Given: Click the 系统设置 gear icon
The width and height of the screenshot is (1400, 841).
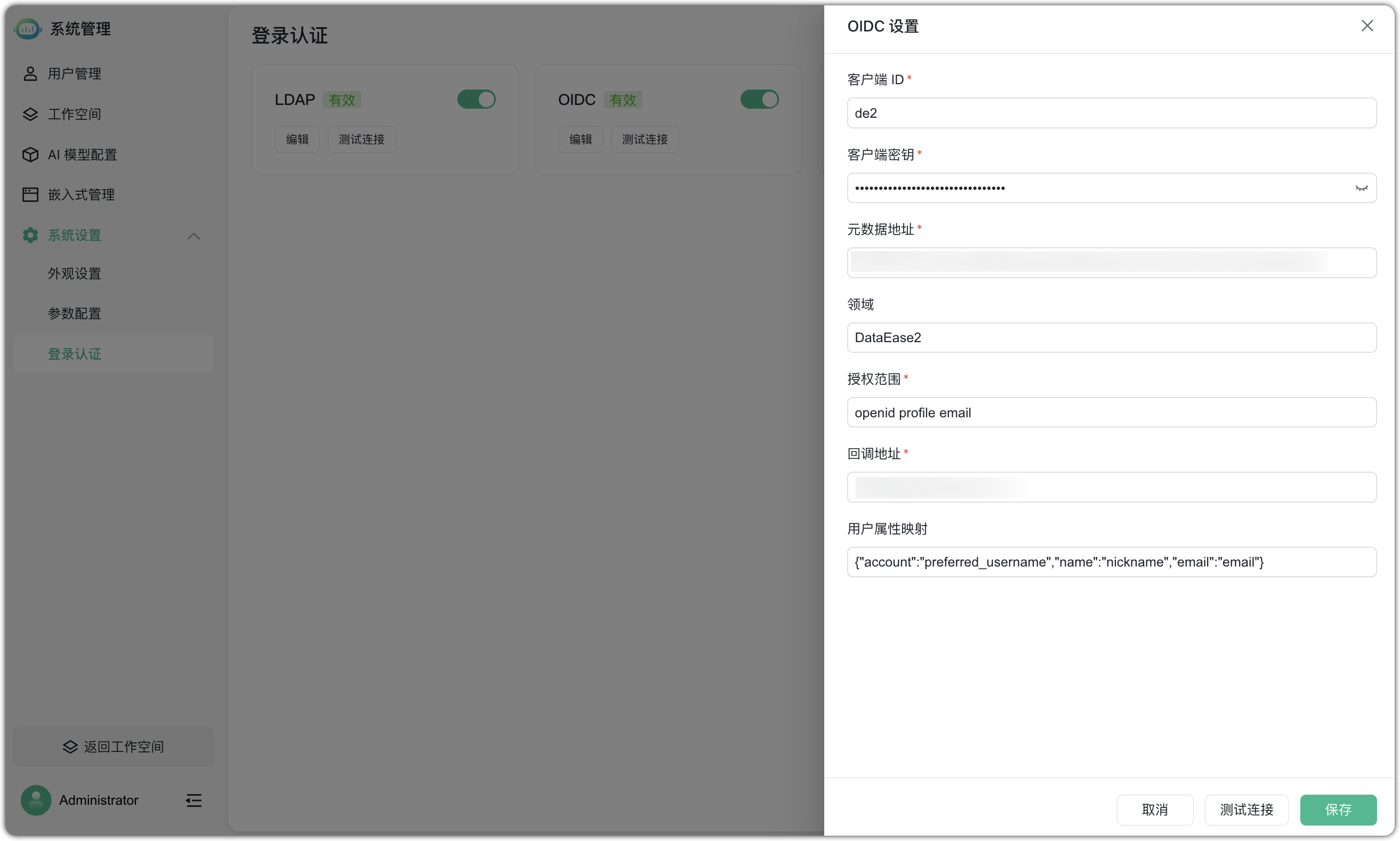Looking at the screenshot, I should point(30,234).
